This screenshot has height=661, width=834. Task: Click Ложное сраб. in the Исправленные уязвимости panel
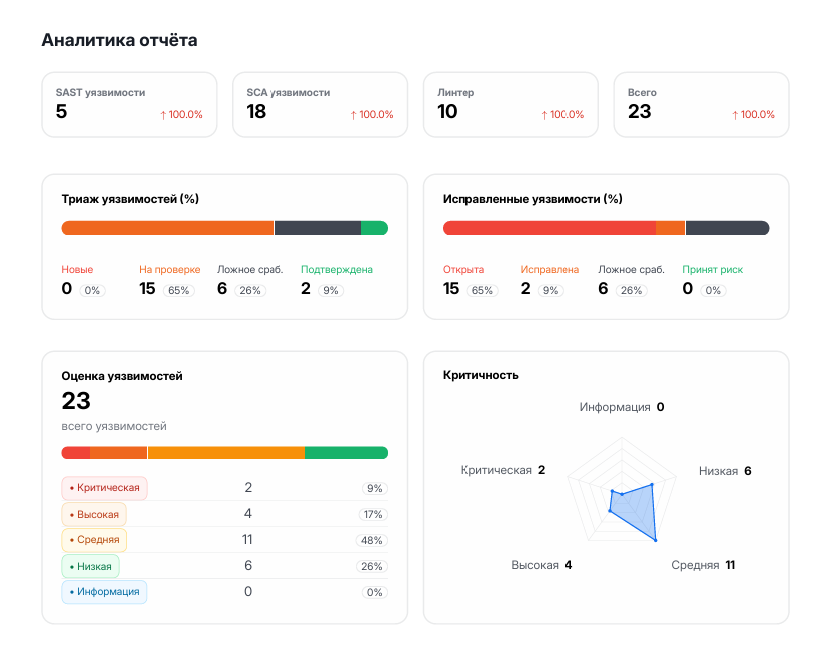click(x=631, y=270)
